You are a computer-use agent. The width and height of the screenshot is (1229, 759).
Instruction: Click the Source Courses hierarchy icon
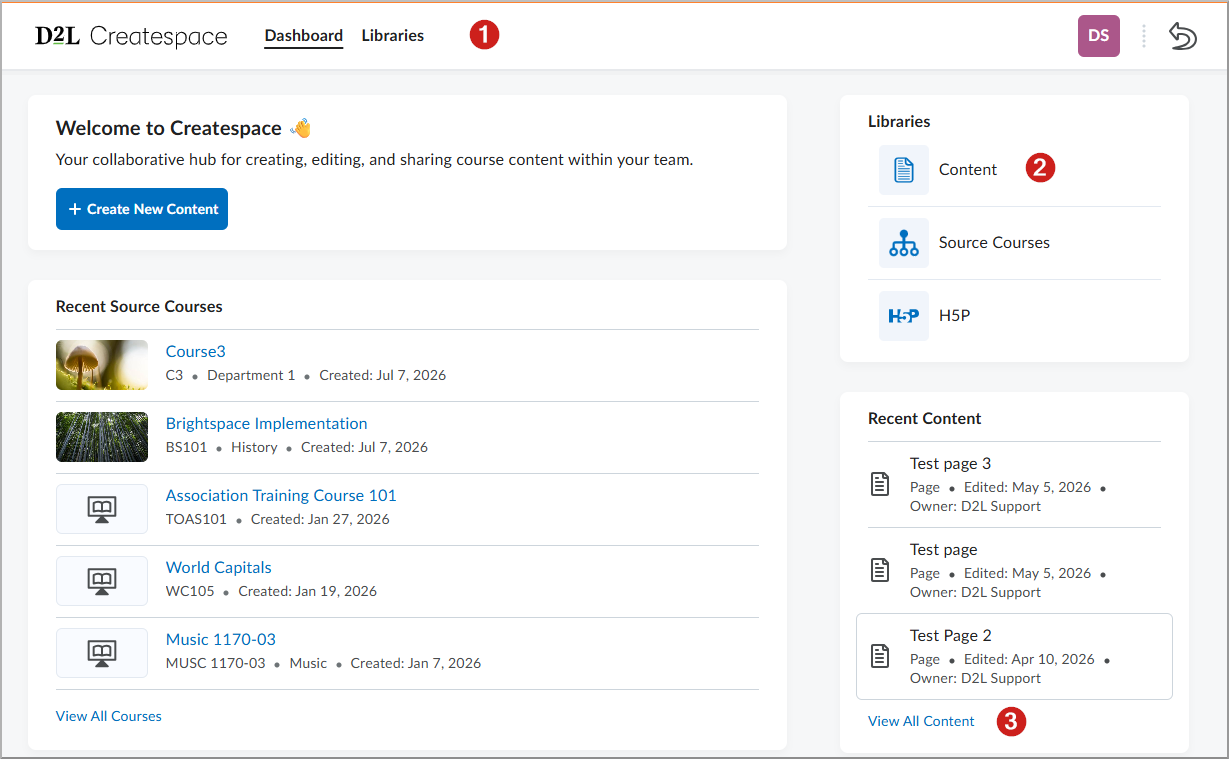tap(904, 243)
